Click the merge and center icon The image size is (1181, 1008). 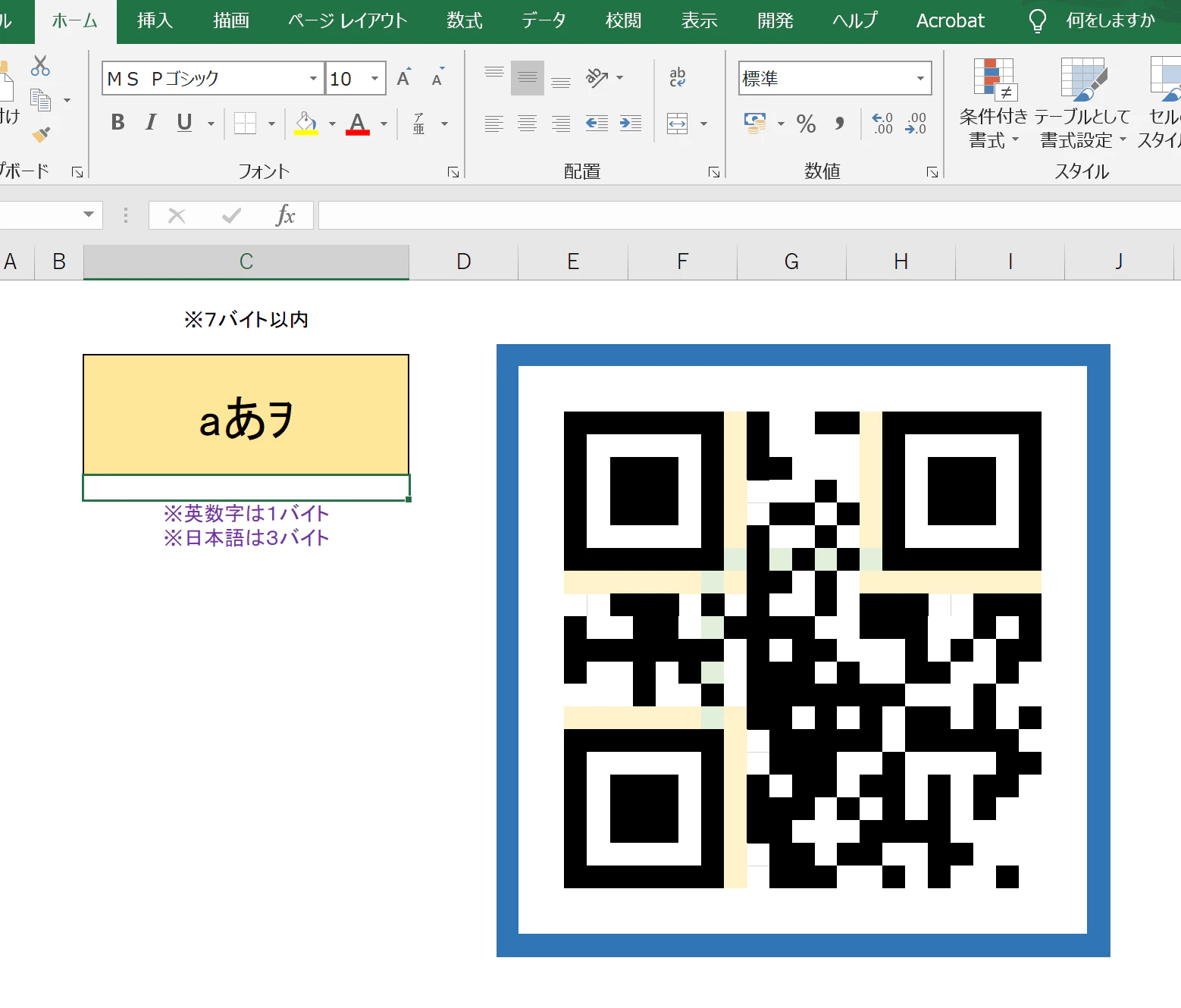pyautogui.click(x=678, y=124)
